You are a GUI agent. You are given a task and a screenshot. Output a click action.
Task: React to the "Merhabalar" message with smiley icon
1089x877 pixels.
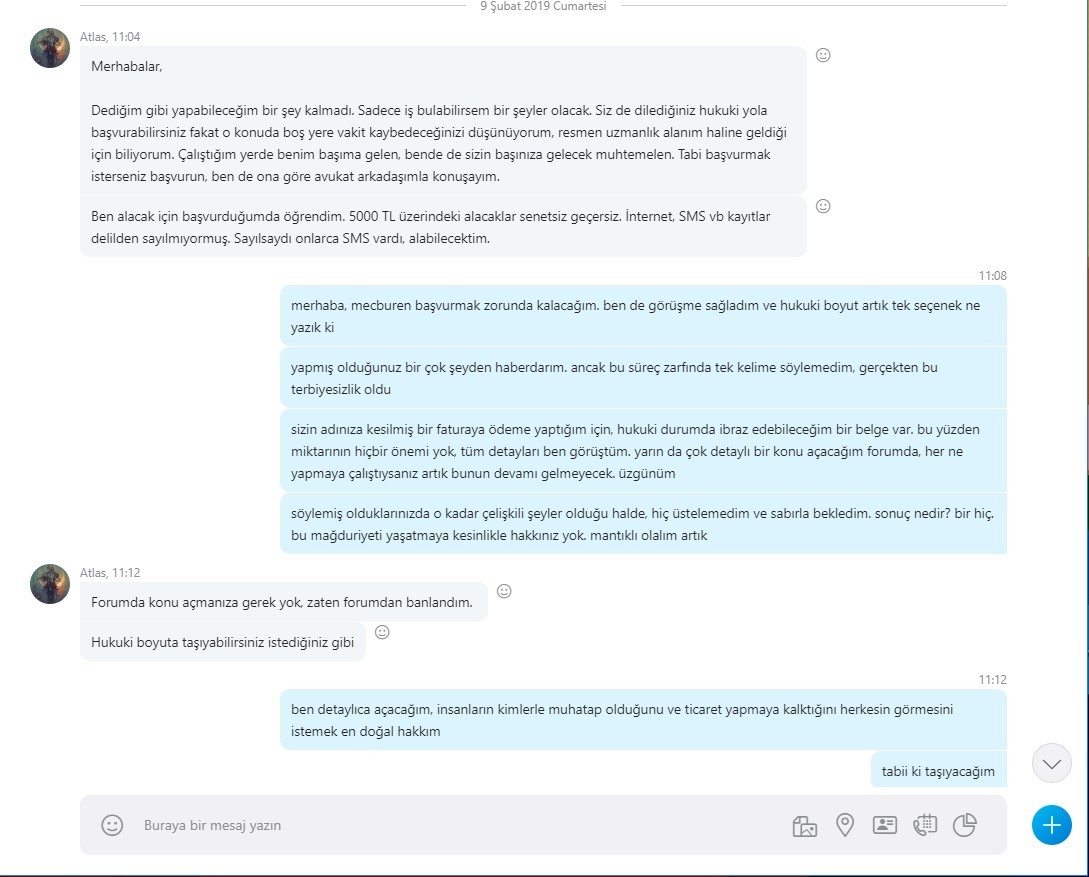point(823,56)
